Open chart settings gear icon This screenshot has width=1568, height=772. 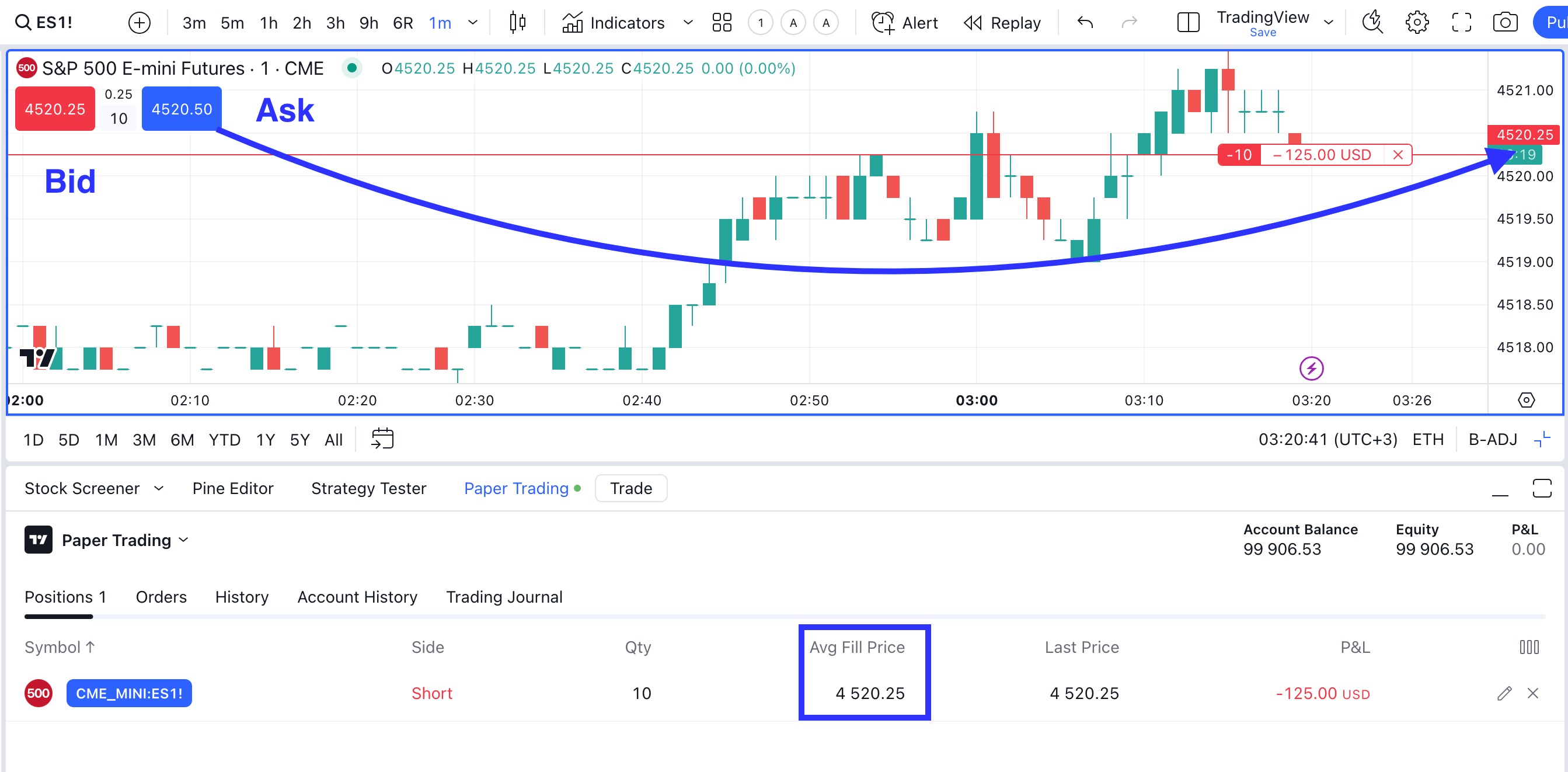point(1416,23)
